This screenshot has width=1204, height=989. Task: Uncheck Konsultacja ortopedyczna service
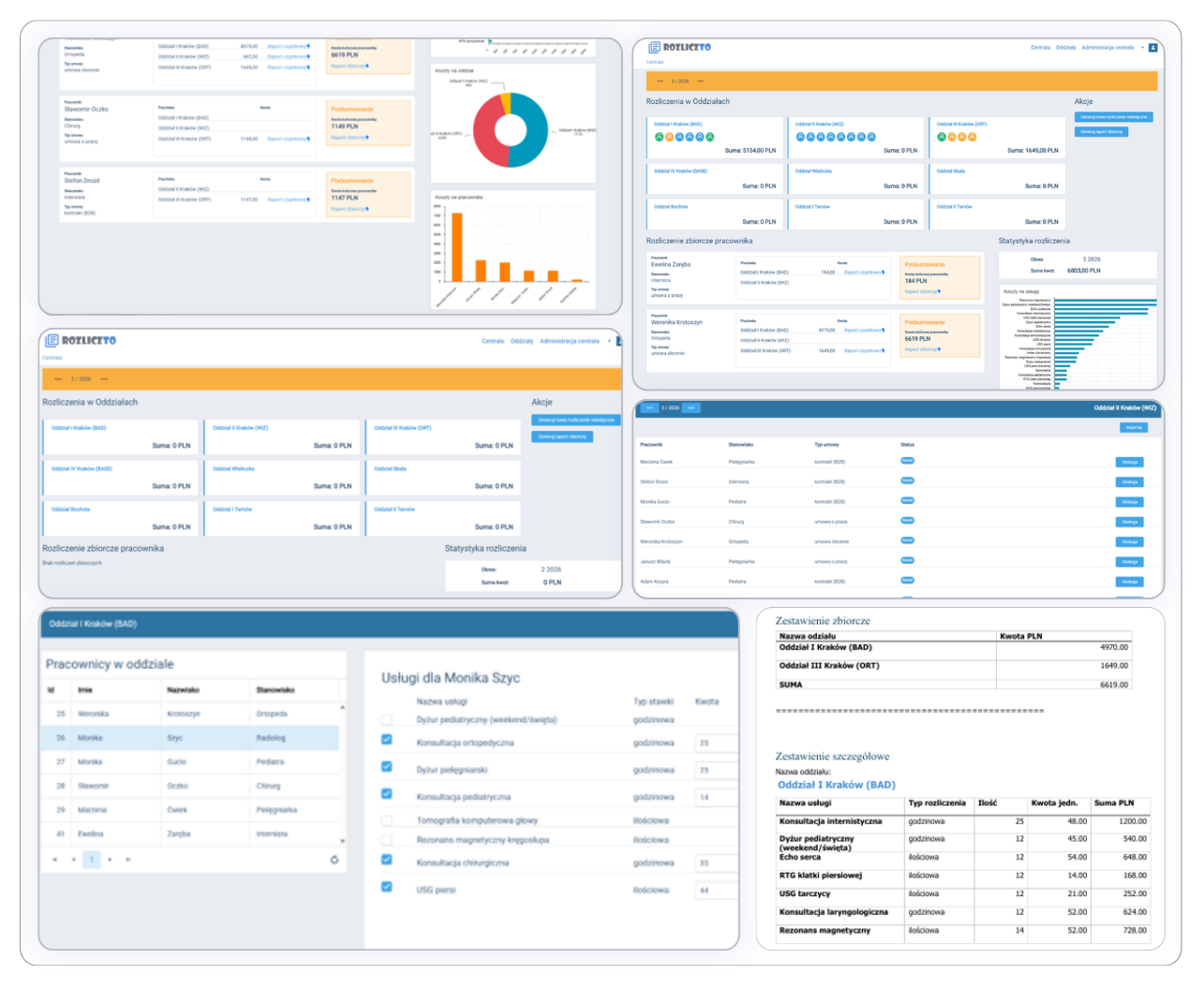click(387, 740)
